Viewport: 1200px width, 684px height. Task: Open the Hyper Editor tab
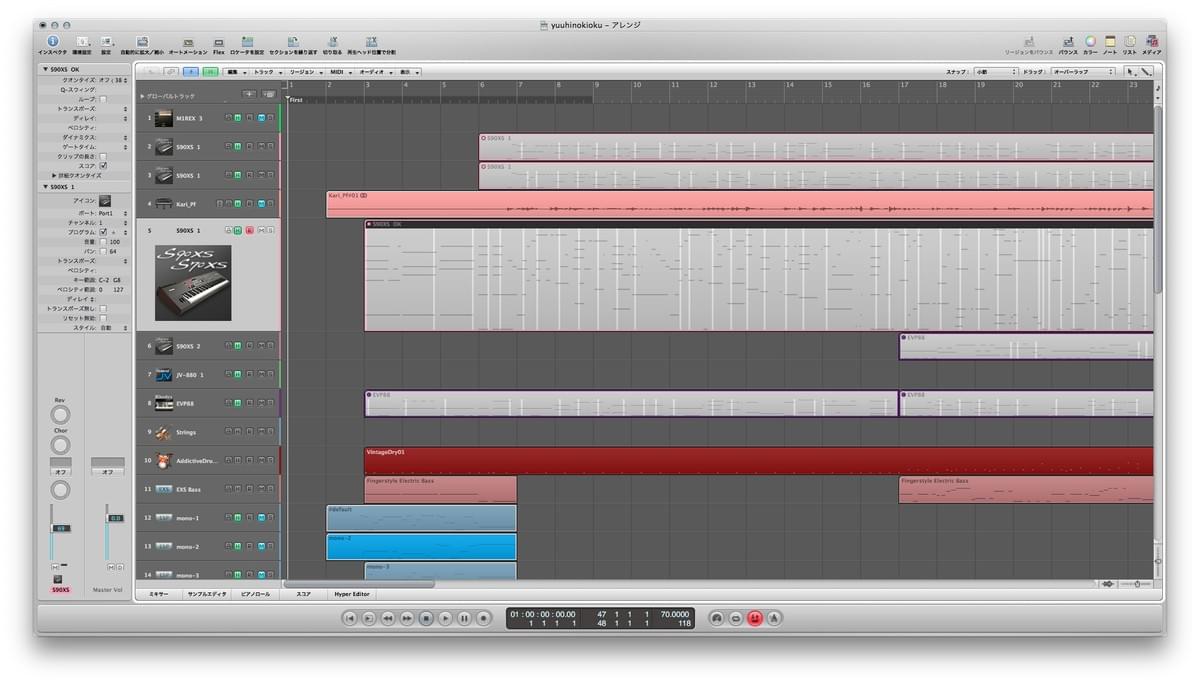[x=352, y=594]
